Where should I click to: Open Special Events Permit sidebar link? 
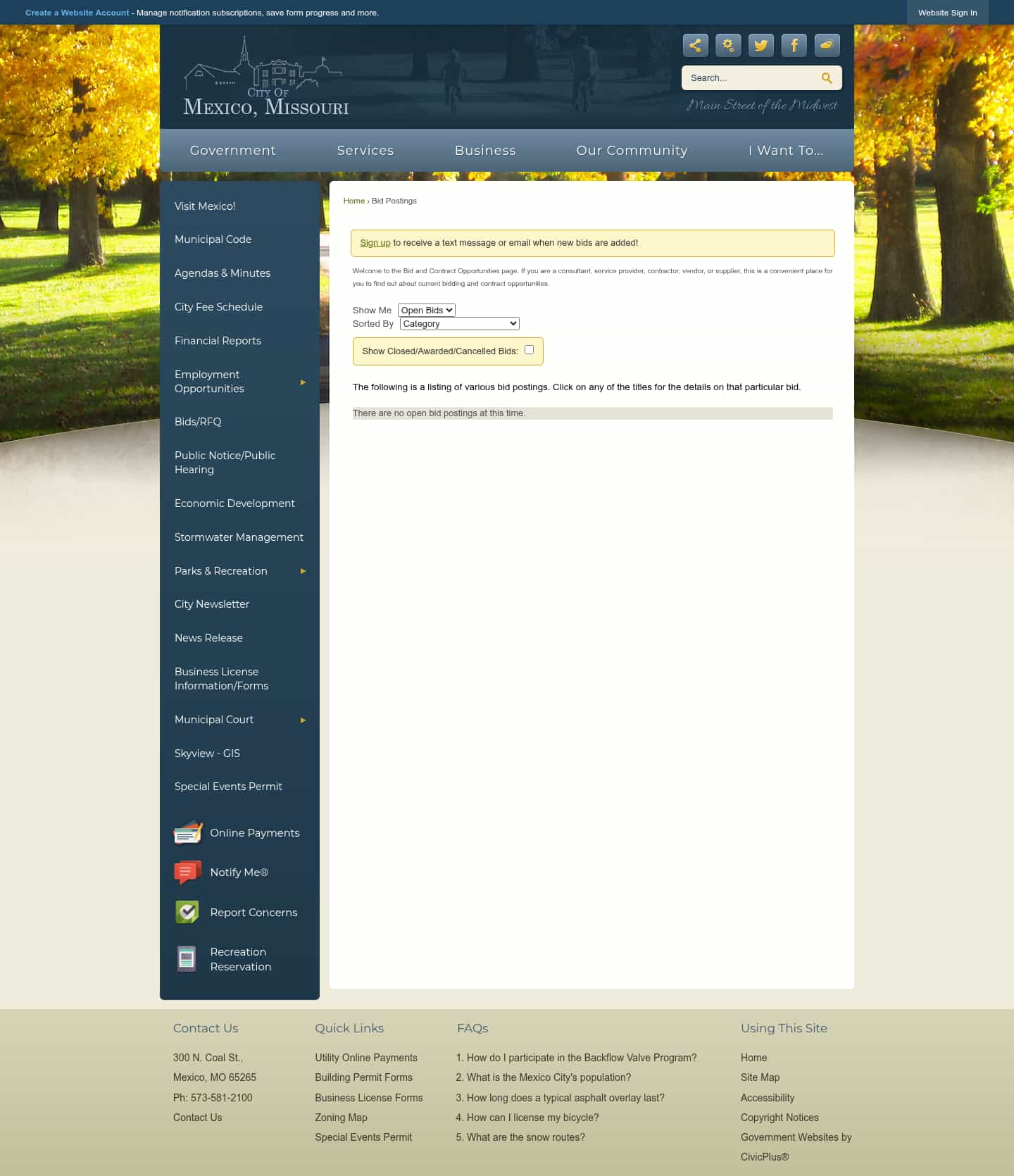tap(228, 787)
